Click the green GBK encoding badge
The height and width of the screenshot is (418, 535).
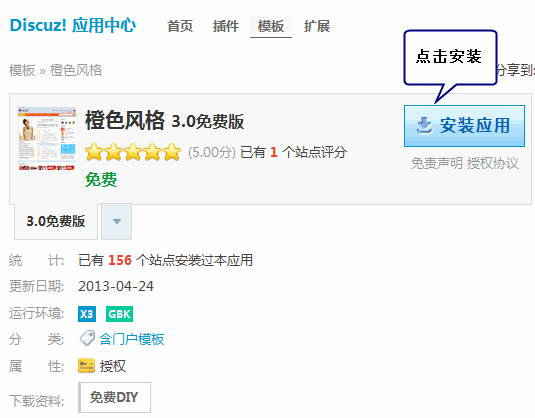click(119, 314)
